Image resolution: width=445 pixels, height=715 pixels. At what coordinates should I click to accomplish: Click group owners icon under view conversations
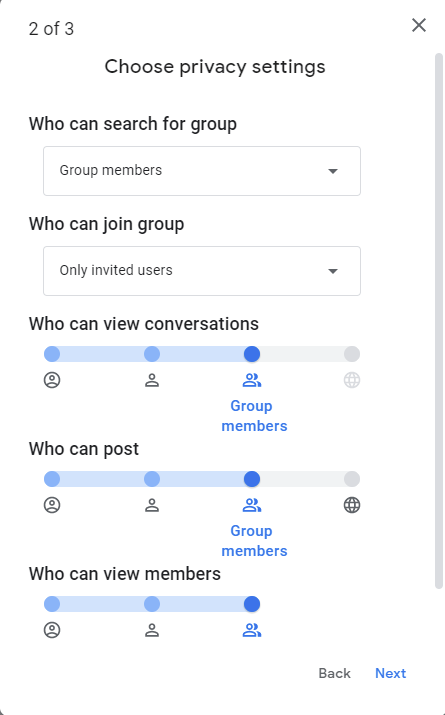pos(52,380)
